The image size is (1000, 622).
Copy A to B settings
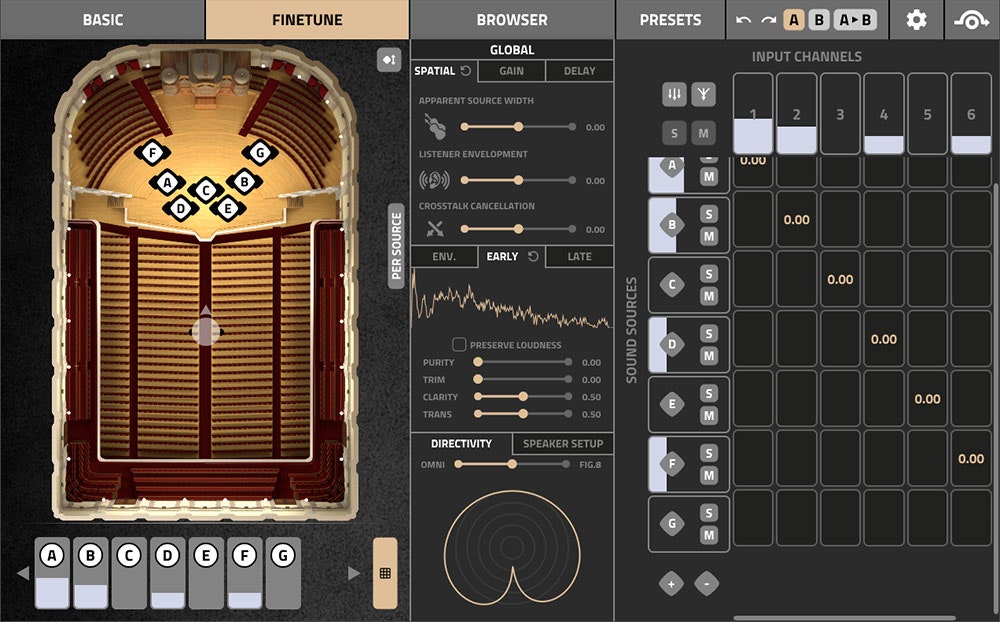coord(855,20)
